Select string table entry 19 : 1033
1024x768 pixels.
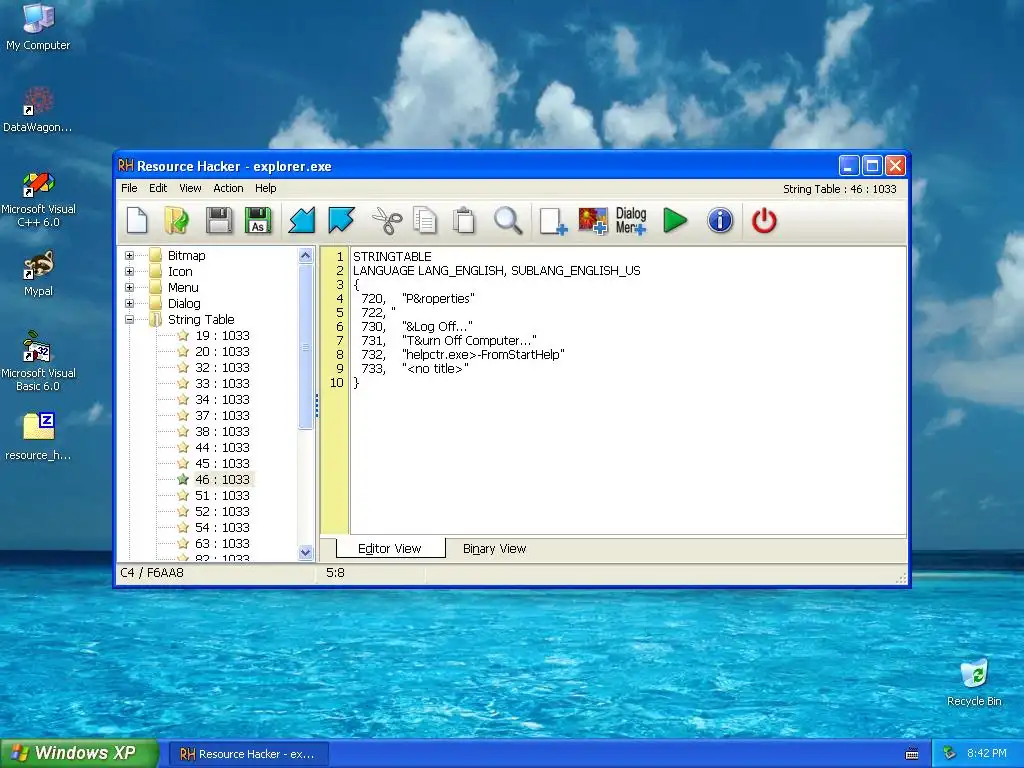tap(222, 336)
